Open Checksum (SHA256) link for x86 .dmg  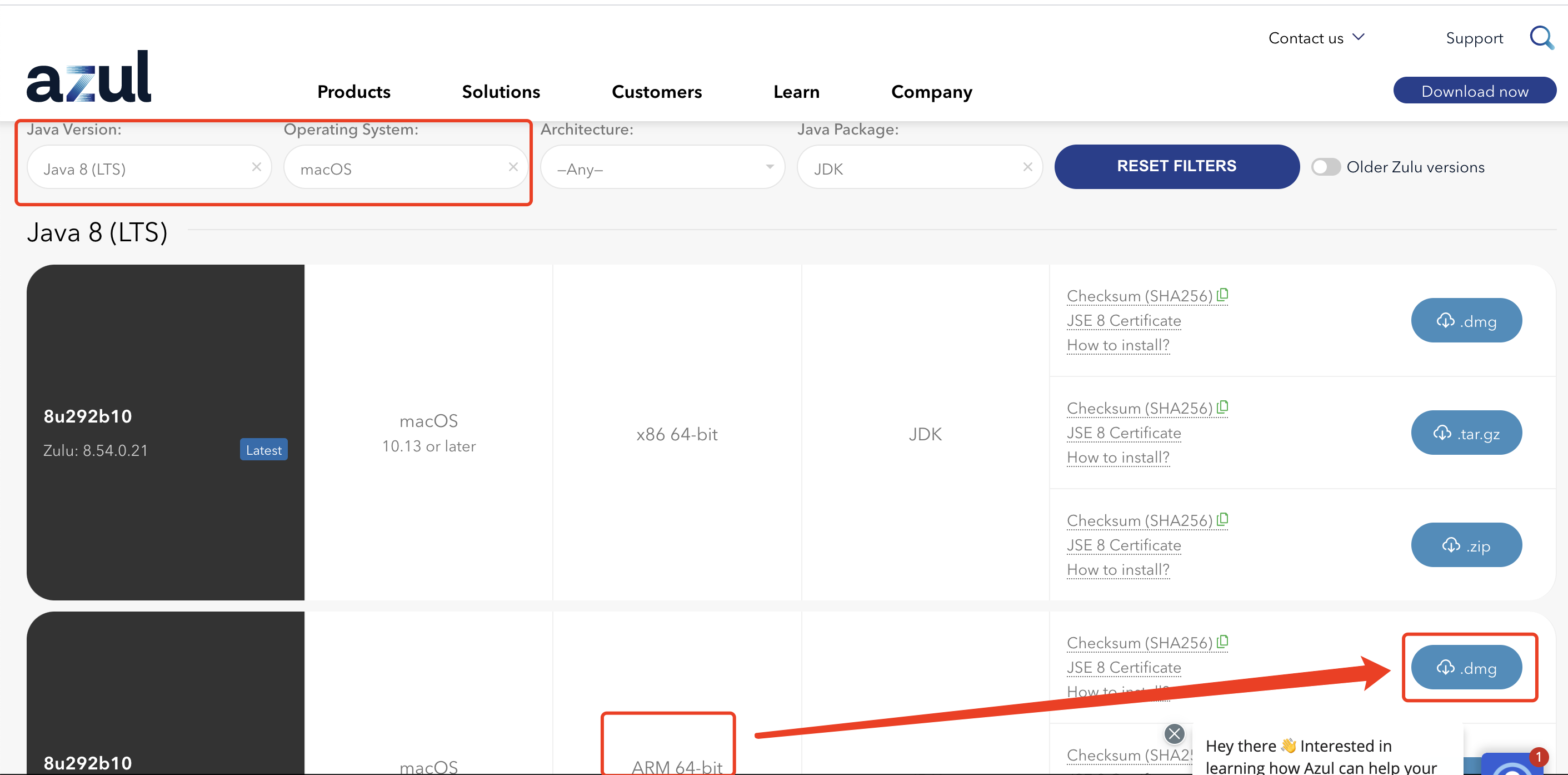coord(1140,296)
